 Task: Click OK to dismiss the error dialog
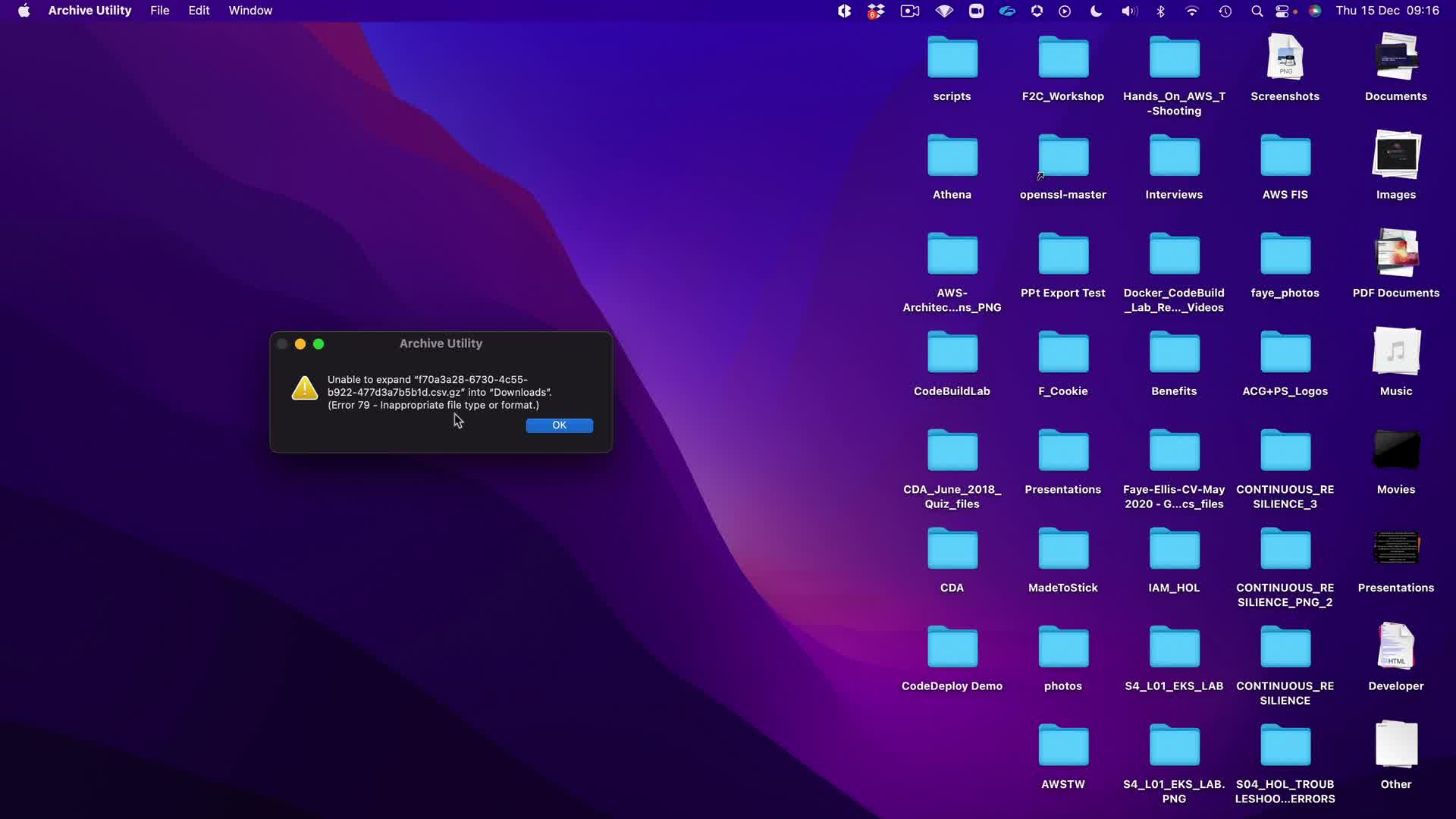pyautogui.click(x=559, y=425)
